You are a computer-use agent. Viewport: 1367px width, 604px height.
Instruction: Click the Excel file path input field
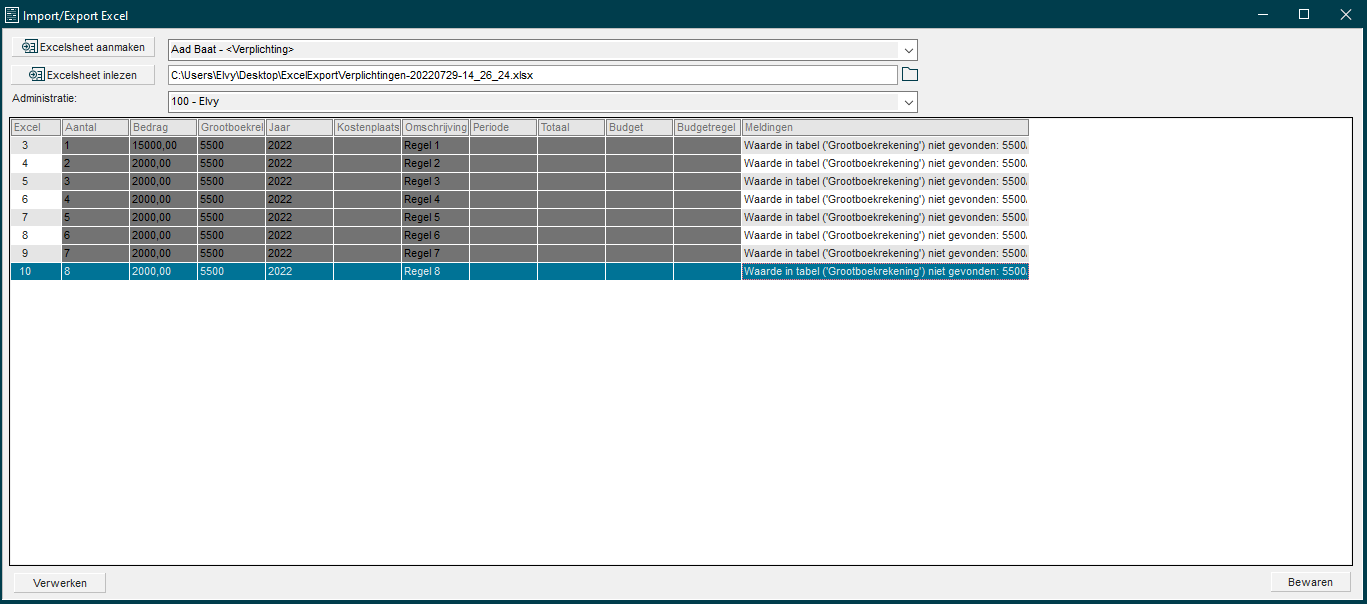(532, 75)
